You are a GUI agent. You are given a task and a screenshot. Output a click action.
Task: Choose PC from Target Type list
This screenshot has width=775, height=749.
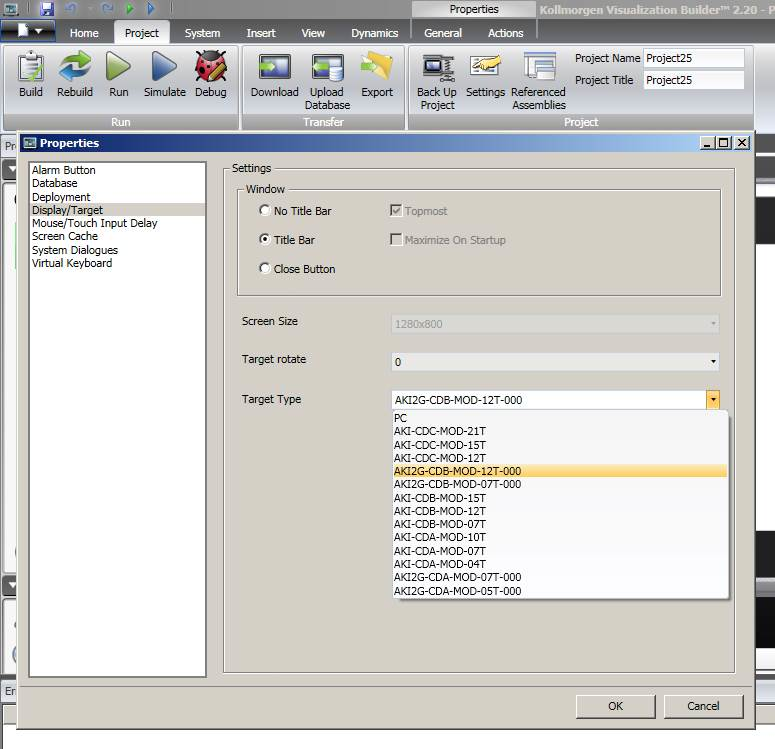point(560,418)
